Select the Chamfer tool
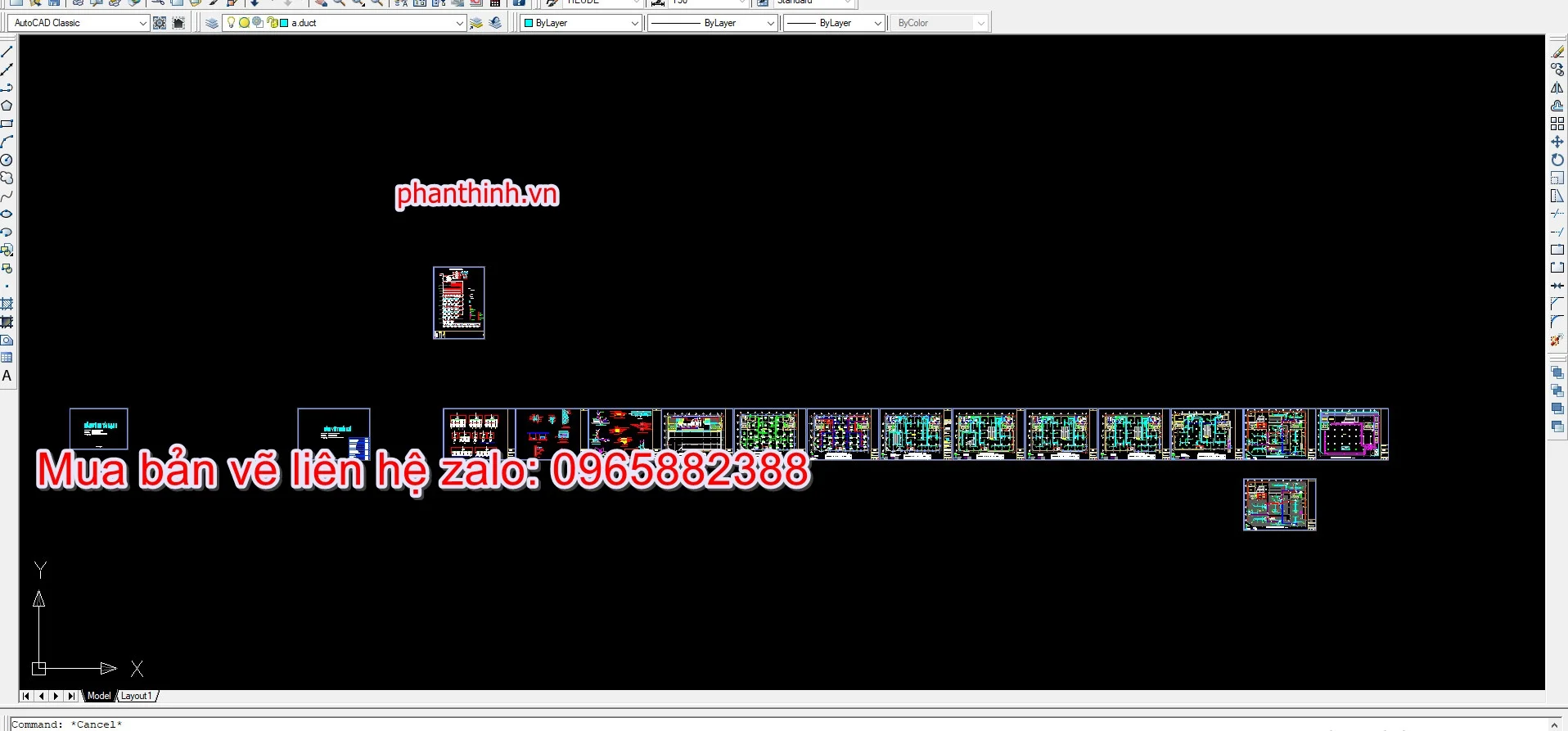 1557,304
